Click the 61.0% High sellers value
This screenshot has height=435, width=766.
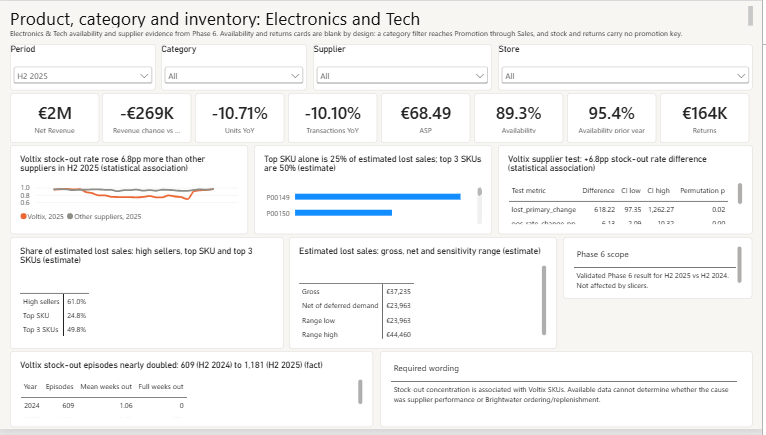77,302
